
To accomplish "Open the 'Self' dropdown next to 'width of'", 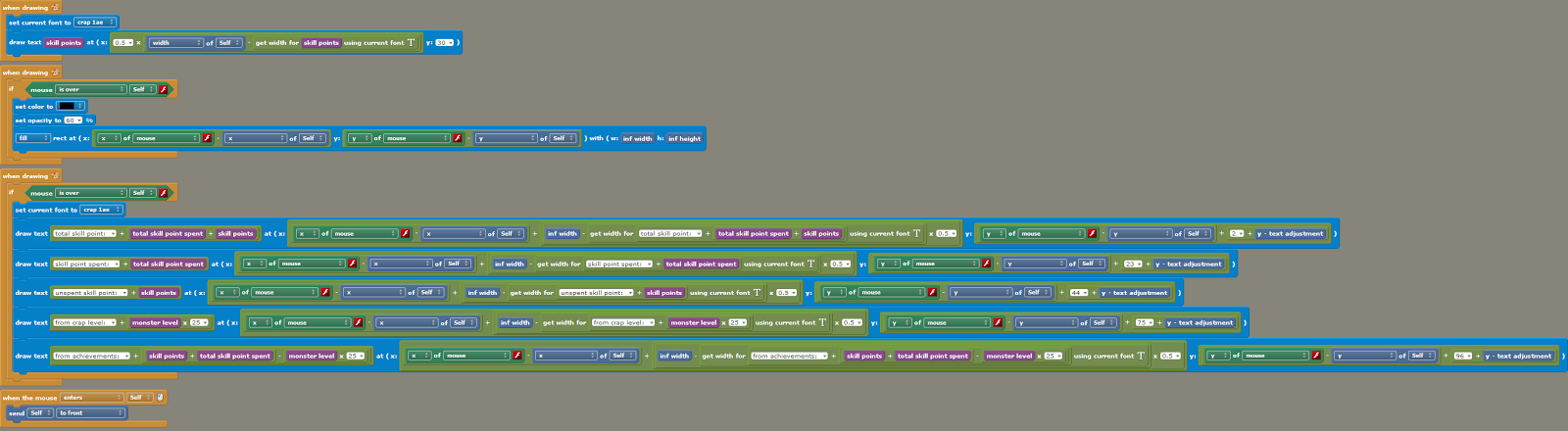I will [229, 43].
